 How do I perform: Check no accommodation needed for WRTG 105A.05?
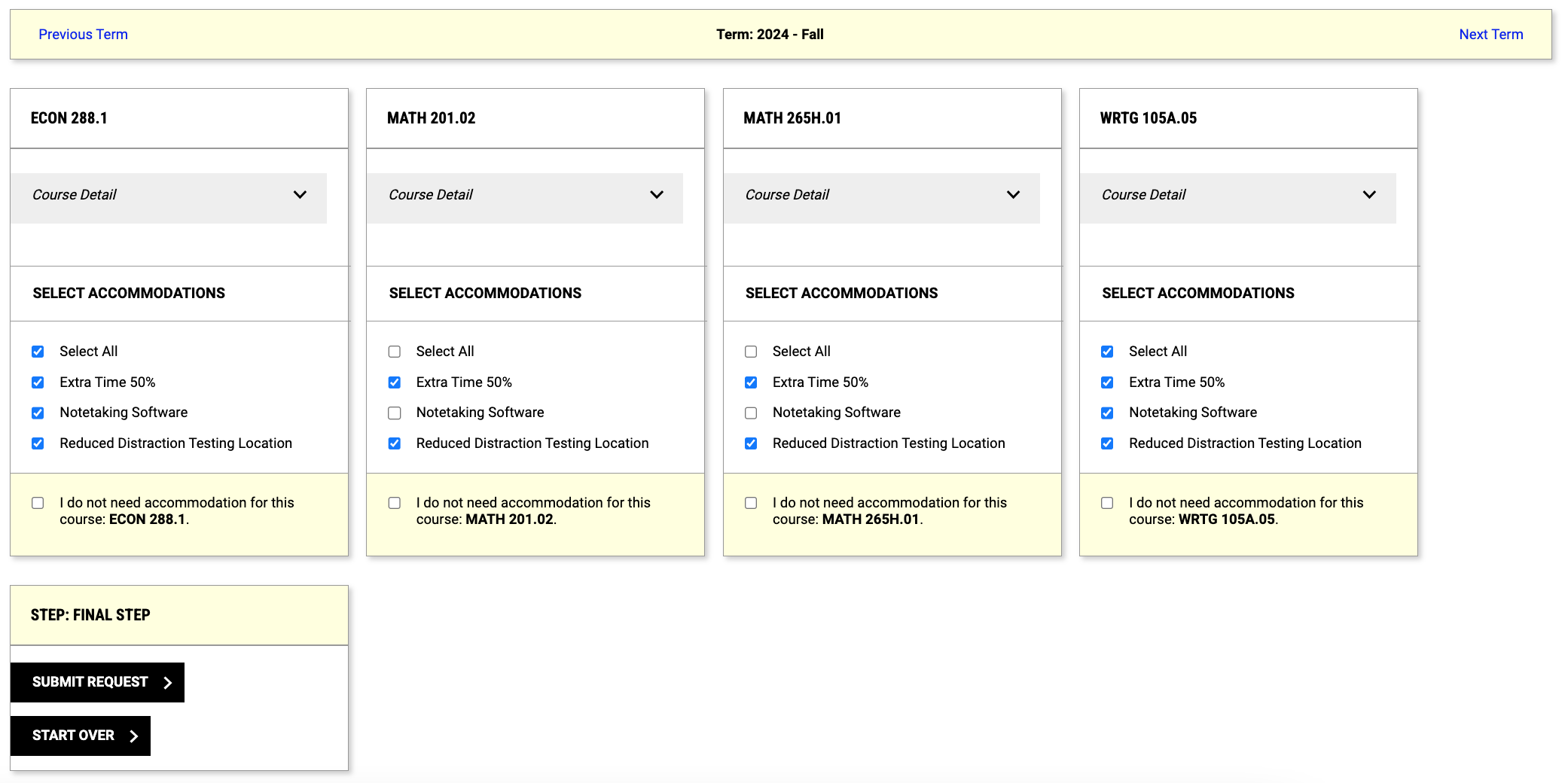pyautogui.click(x=1107, y=503)
